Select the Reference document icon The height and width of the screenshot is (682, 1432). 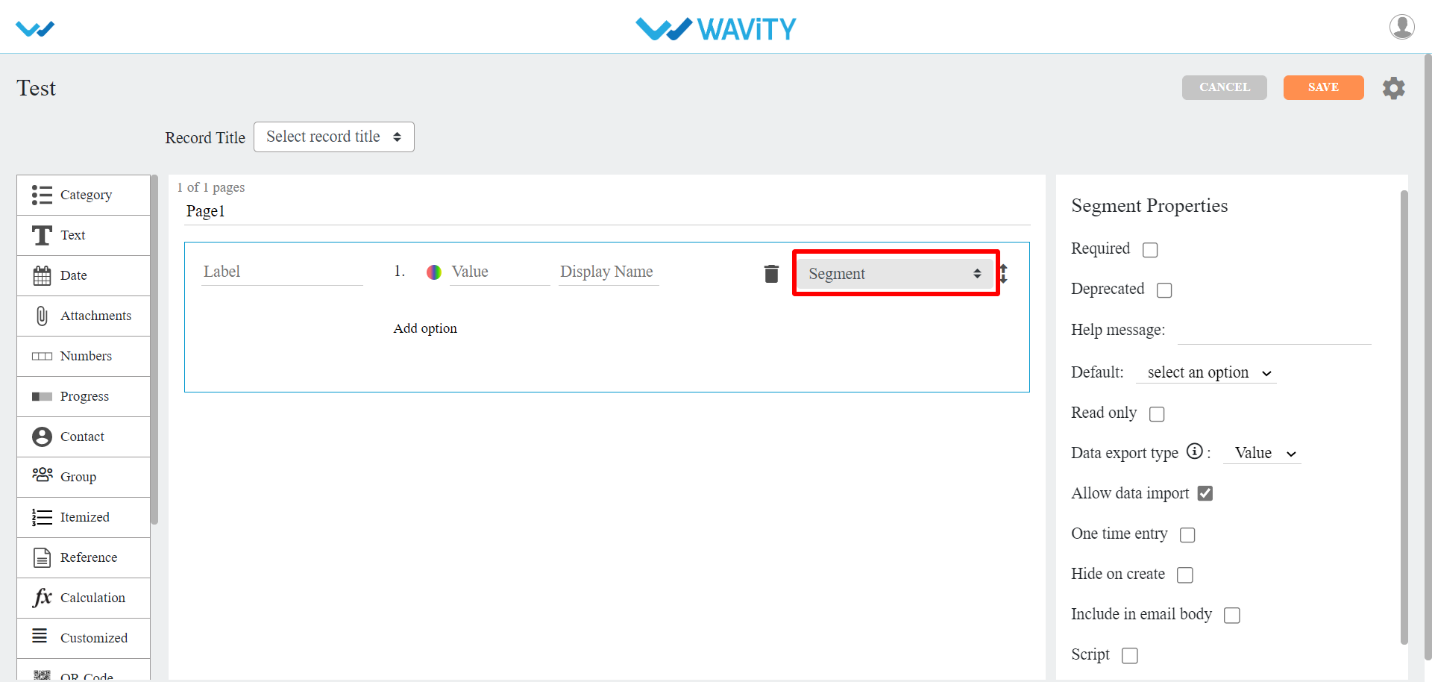pyautogui.click(x=42, y=557)
